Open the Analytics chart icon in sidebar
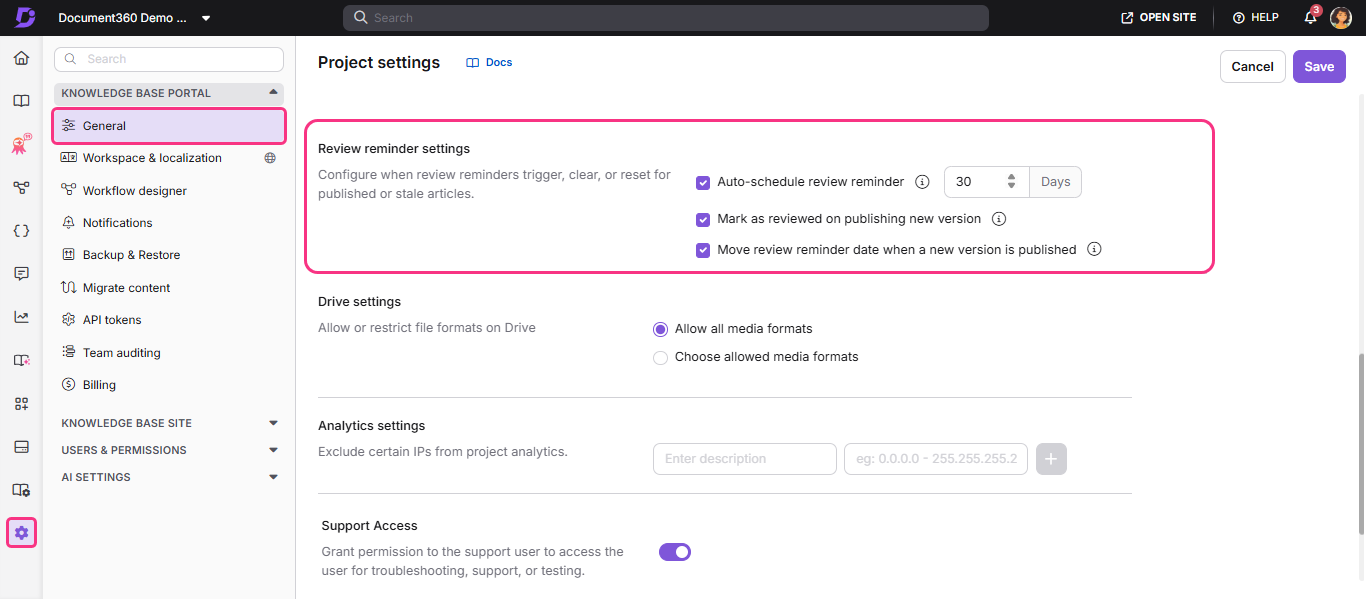The width and height of the screenshot is (1366, 599). point(21,315)
